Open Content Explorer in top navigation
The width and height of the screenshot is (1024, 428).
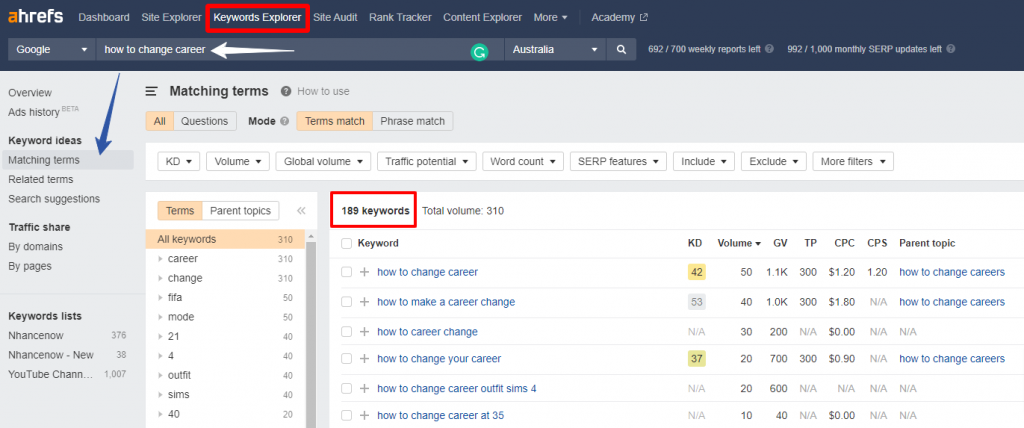coord(483,18)
